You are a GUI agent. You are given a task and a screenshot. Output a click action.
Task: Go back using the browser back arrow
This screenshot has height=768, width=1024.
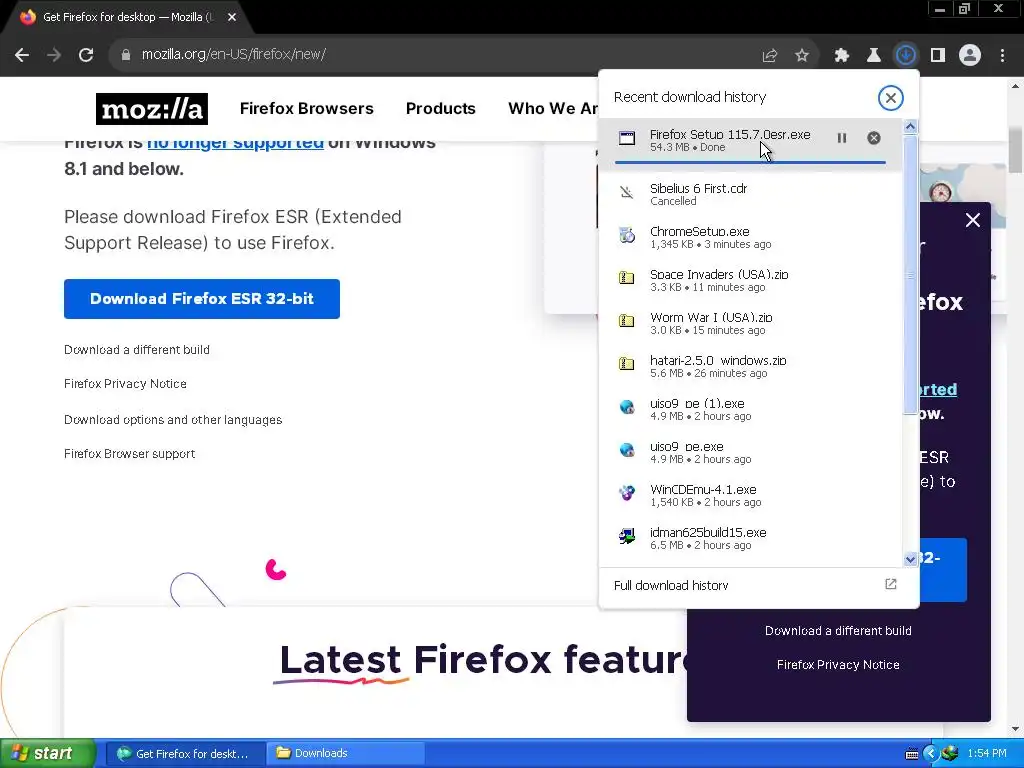point(22,55)
